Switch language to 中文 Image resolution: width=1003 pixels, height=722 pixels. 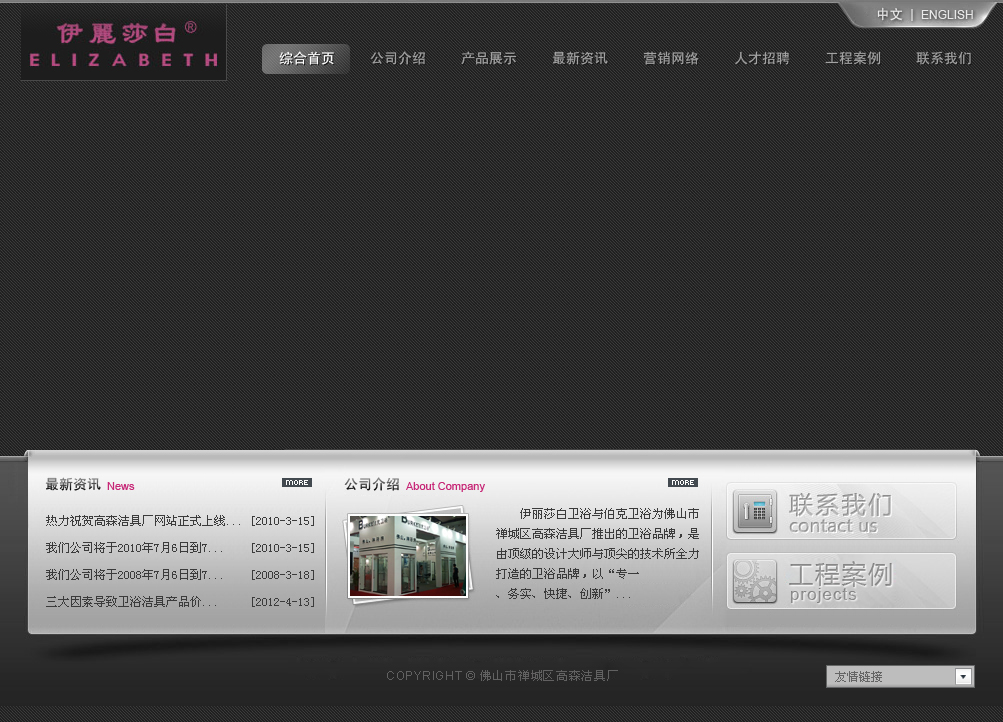(889, 15)
